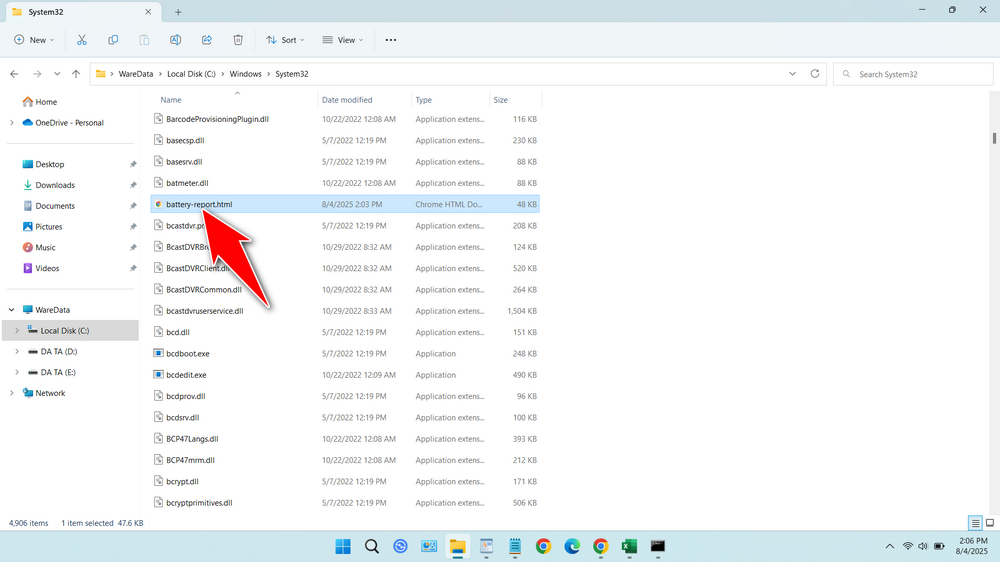1000x562 pixels.
Task: Select the bcryptprimitives.dll file
Action: 345,503
